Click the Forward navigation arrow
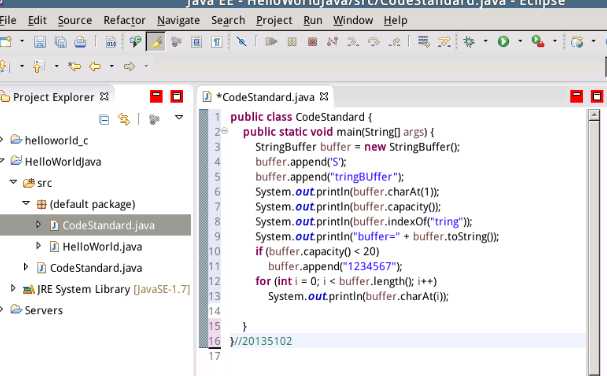This screenshot has width=607, height=376. click(x=129, y=67)
